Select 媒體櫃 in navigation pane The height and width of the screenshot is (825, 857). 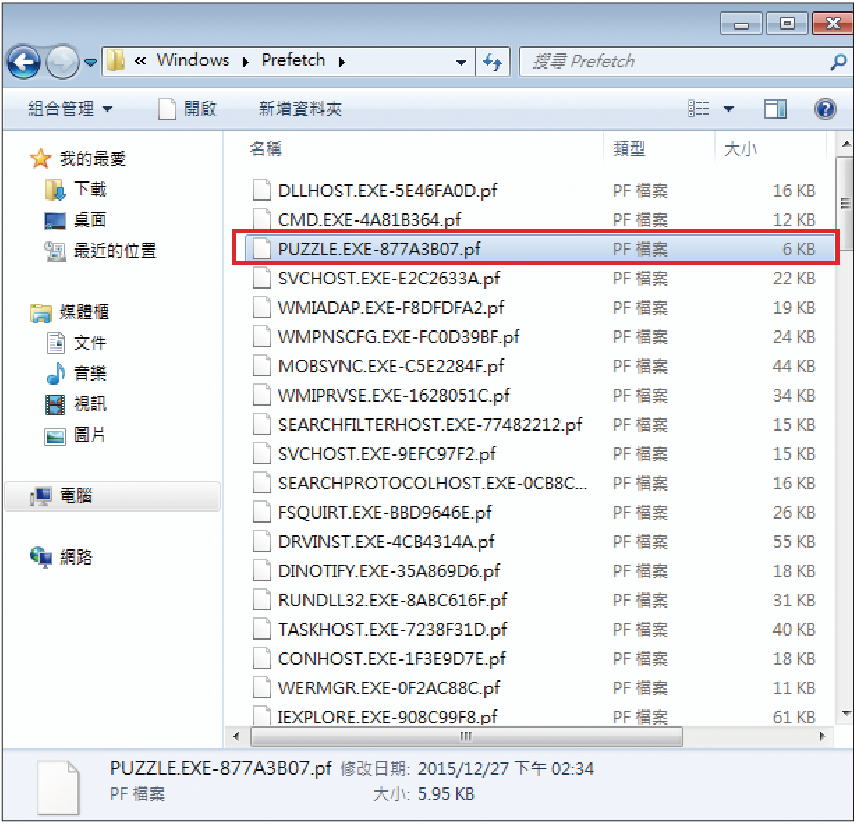pos(84,312)
